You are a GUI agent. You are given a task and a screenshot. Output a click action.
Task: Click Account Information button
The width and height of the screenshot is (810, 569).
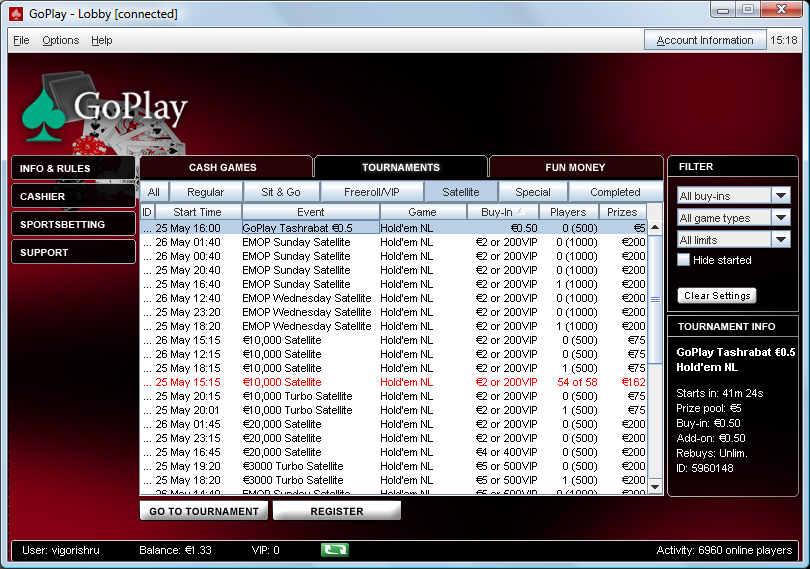(705, 40)
